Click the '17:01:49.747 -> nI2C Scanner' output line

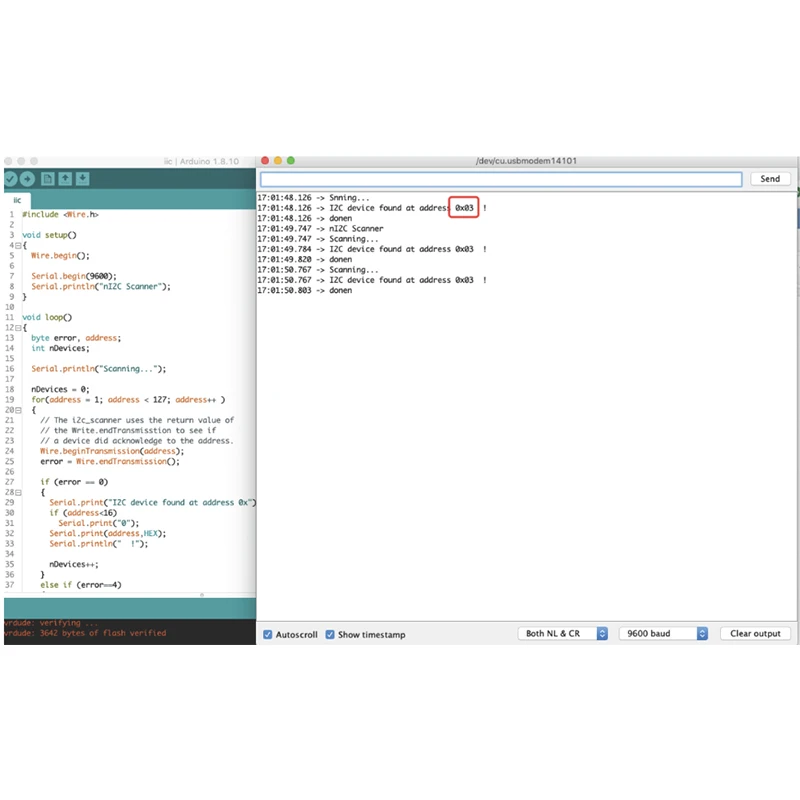[x=320, y=229]
